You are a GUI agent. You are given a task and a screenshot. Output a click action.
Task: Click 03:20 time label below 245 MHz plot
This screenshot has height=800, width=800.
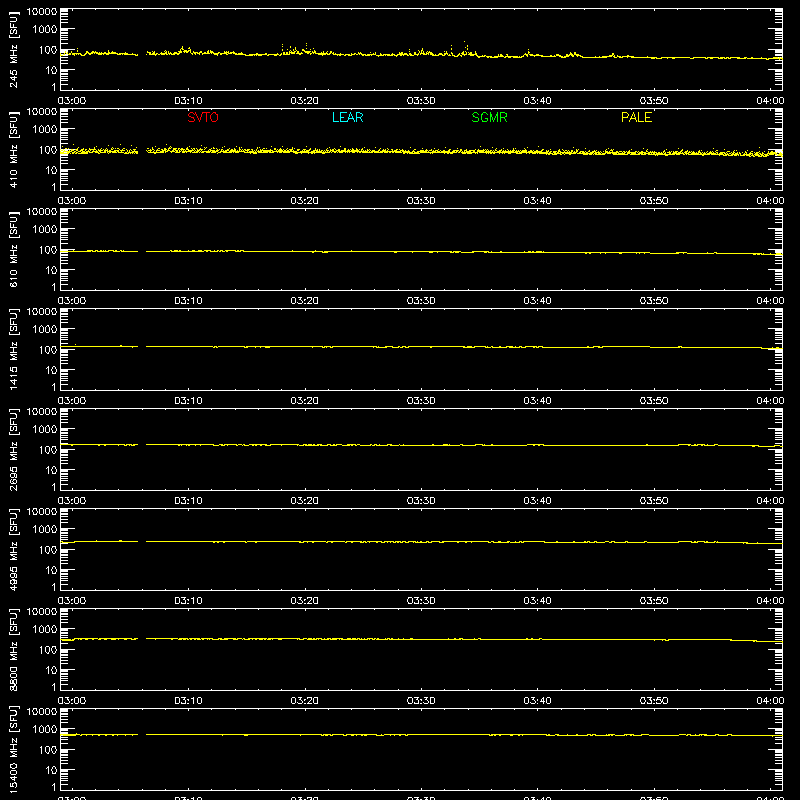pos(305,101)
